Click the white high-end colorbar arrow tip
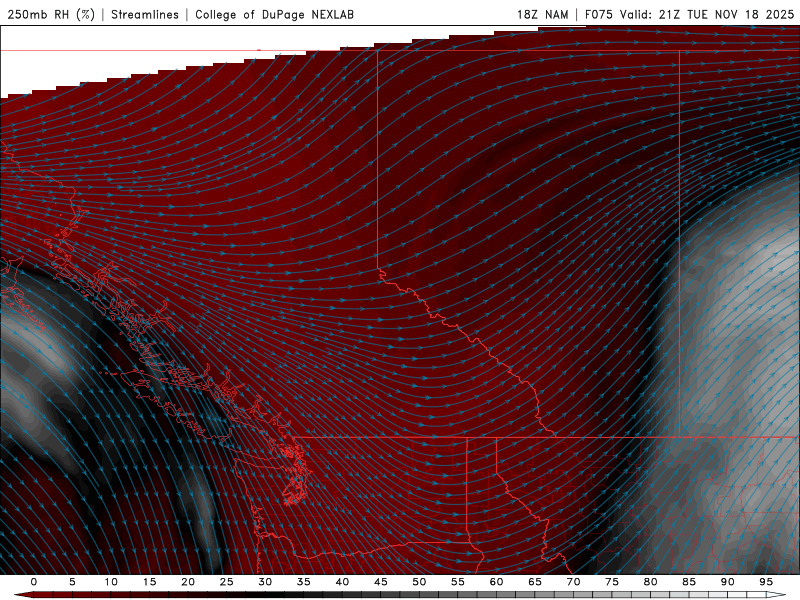 776,595
